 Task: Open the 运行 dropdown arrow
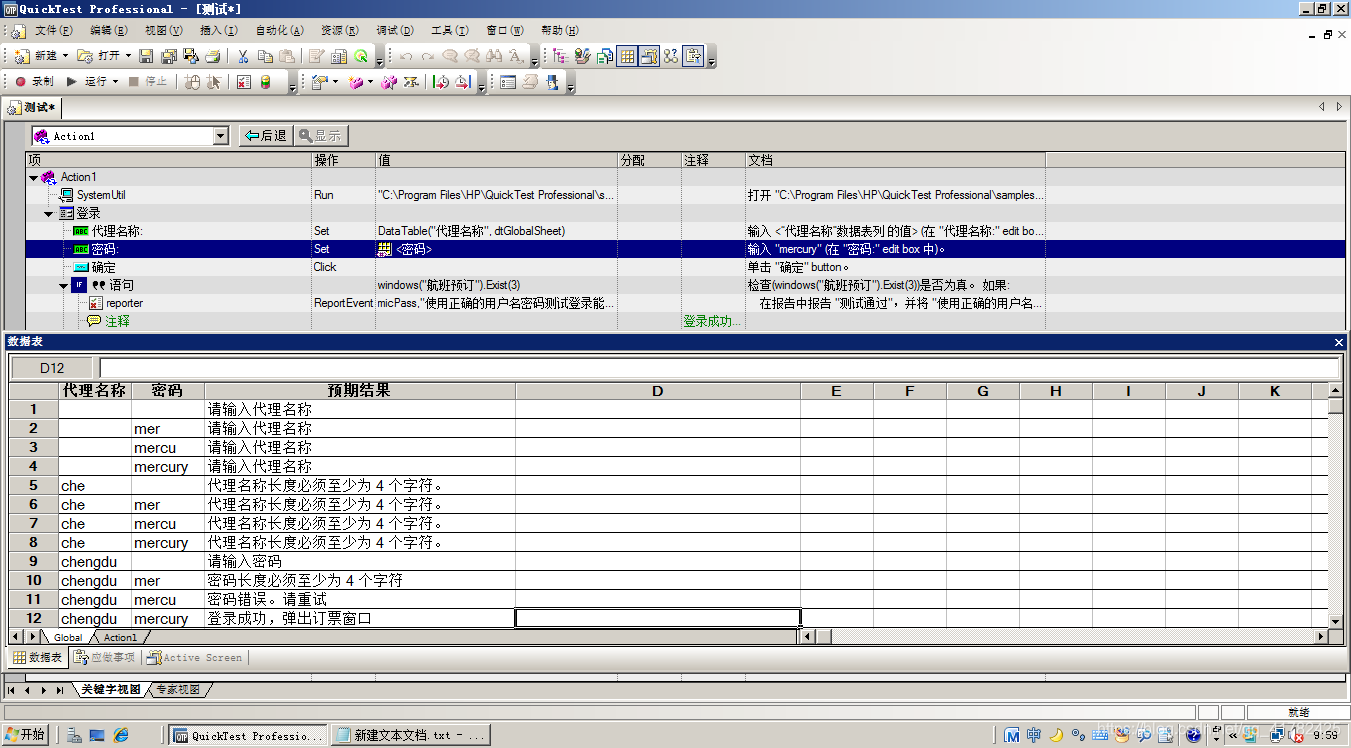(x=116, y=82)
